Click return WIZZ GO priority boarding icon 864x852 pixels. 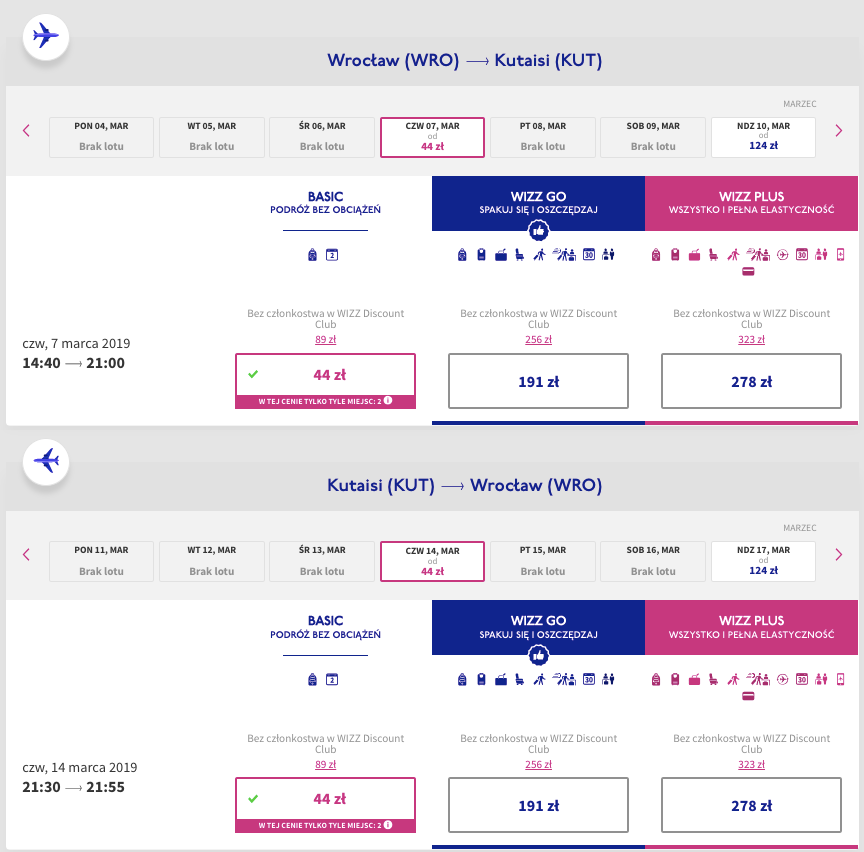pyautogui.click(x=539, y=680)
